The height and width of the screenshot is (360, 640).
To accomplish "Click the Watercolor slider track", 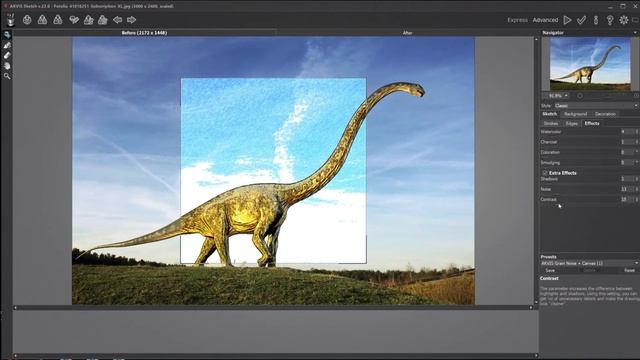I will coord(579,135).
